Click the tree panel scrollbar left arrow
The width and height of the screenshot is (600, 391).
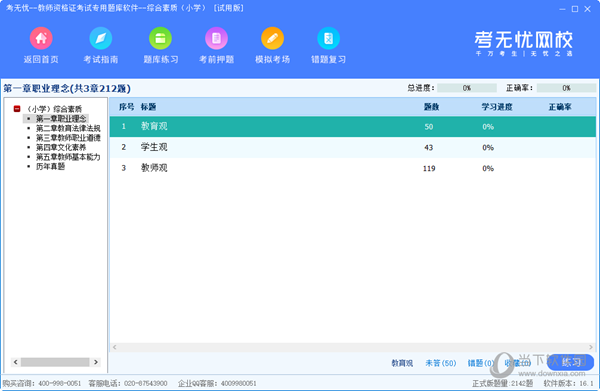(16, 362)
